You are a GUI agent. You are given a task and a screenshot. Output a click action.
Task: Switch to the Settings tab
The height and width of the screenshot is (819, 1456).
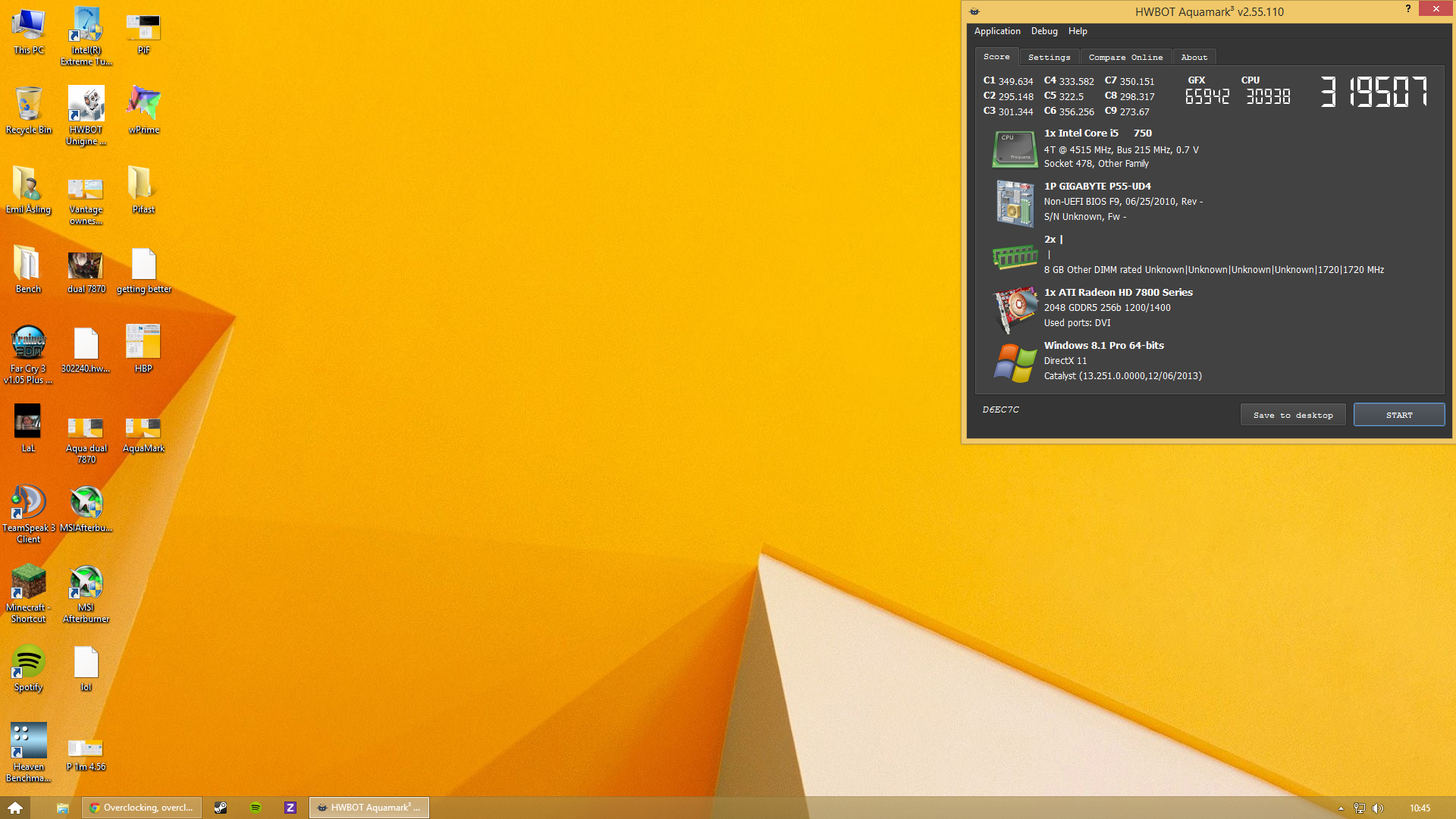tap(1049, 58)
